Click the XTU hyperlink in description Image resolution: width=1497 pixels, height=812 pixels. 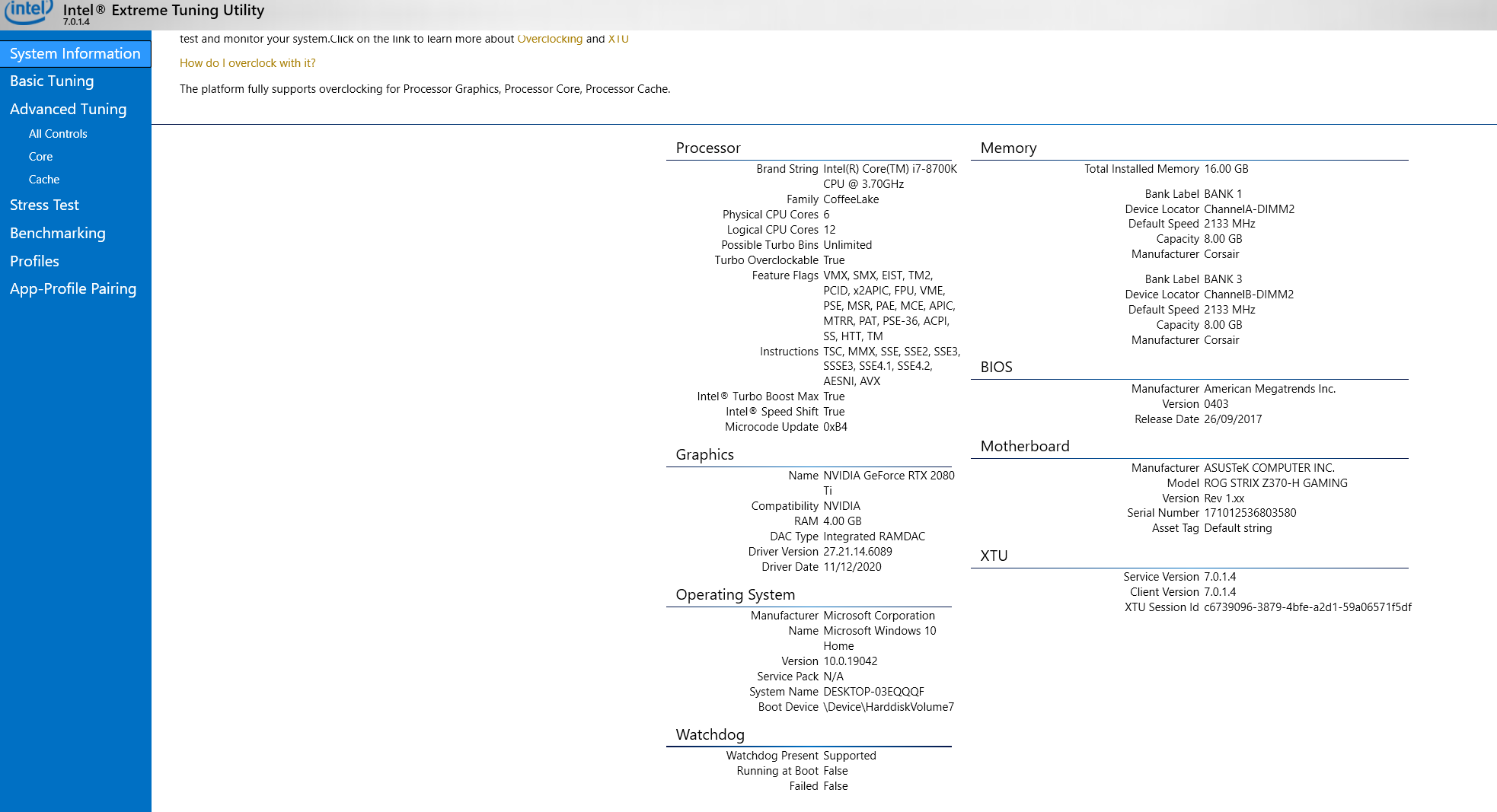tap(618, 39)
